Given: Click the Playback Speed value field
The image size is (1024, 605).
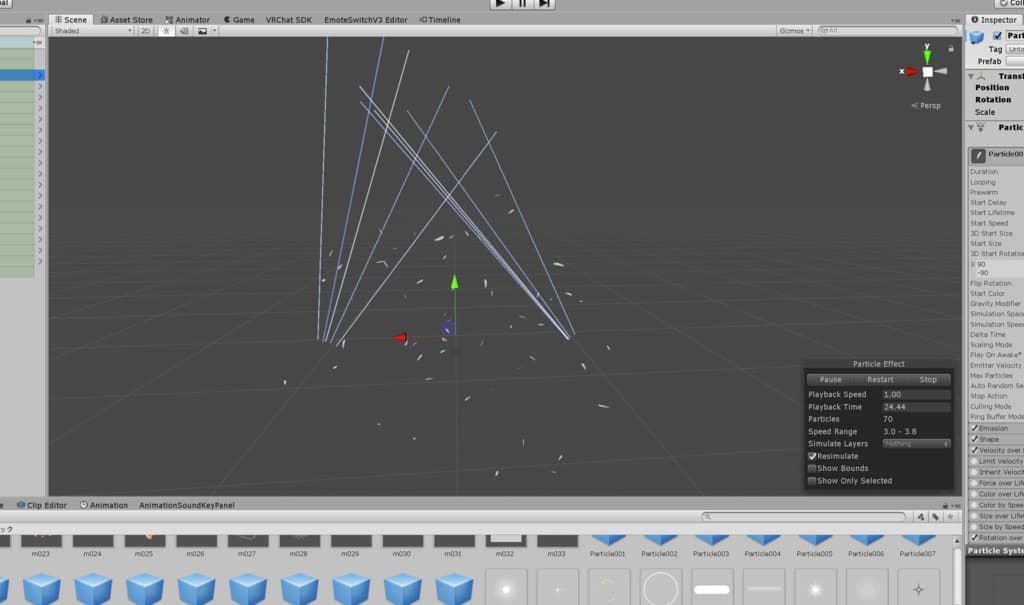Looking at the screenshot, I should pyautogui.click(x=916, y=395).
